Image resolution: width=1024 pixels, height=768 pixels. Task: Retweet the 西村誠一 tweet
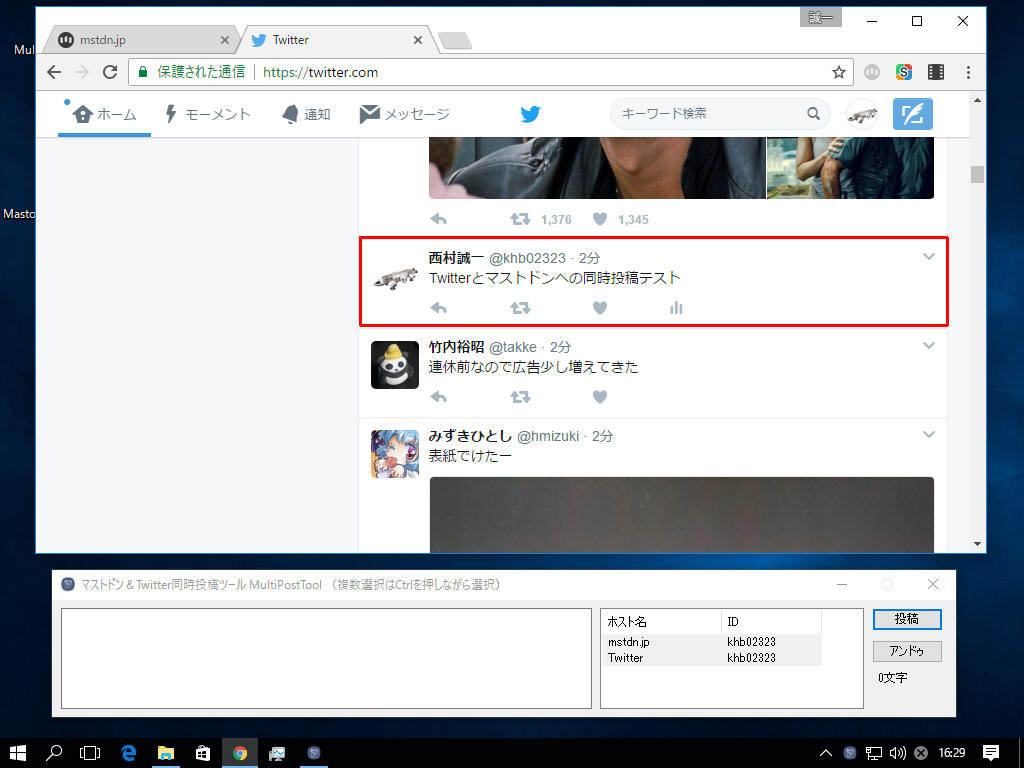(520, 308)
